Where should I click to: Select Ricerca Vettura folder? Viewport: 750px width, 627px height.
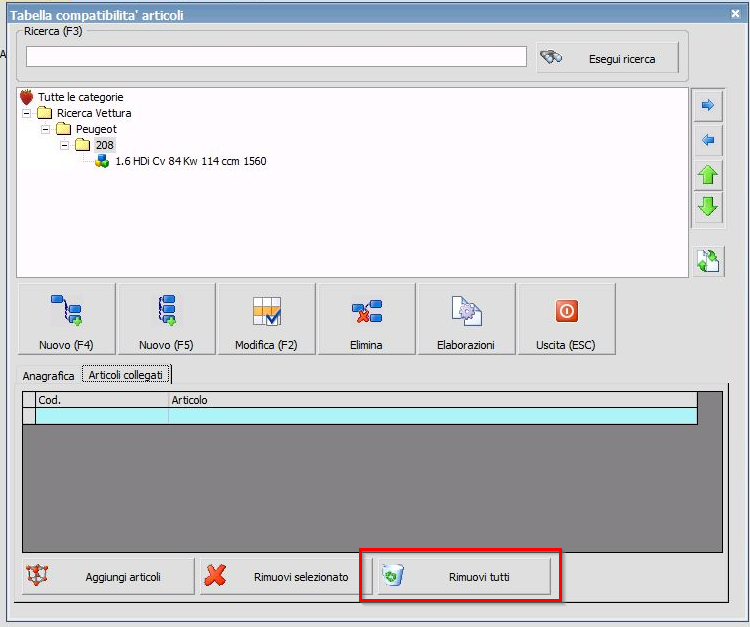tap(94, 113)
